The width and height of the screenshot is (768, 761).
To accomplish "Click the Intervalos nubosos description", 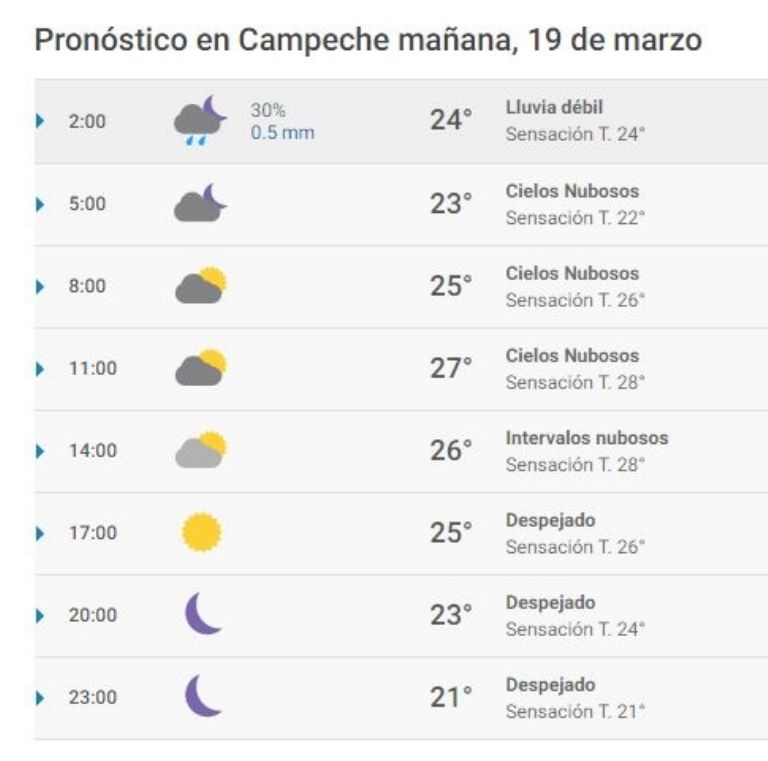I will coord(587,438).
